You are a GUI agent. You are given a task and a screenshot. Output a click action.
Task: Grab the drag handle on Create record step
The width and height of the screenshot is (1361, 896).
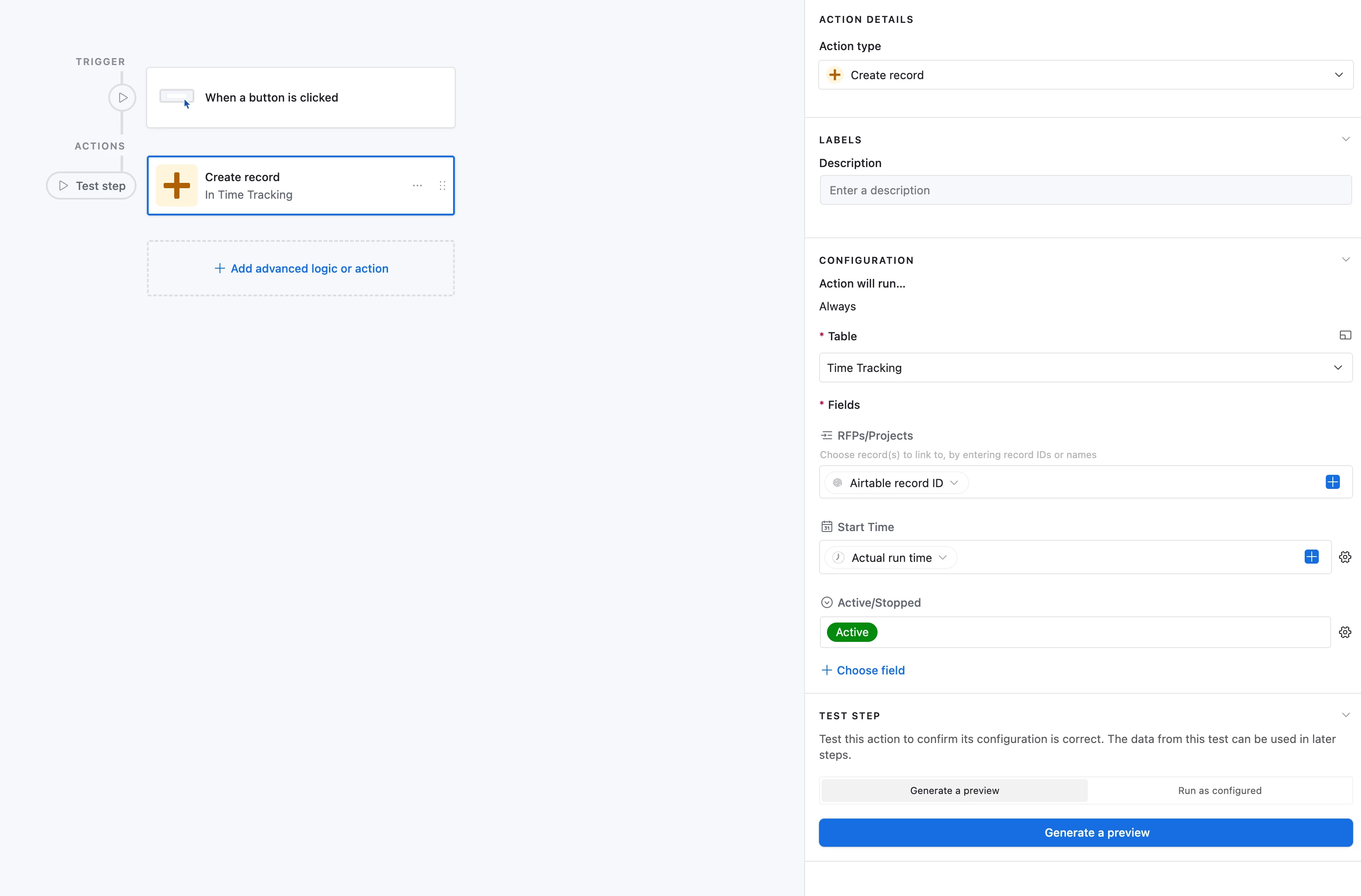(x=442, y=186)
